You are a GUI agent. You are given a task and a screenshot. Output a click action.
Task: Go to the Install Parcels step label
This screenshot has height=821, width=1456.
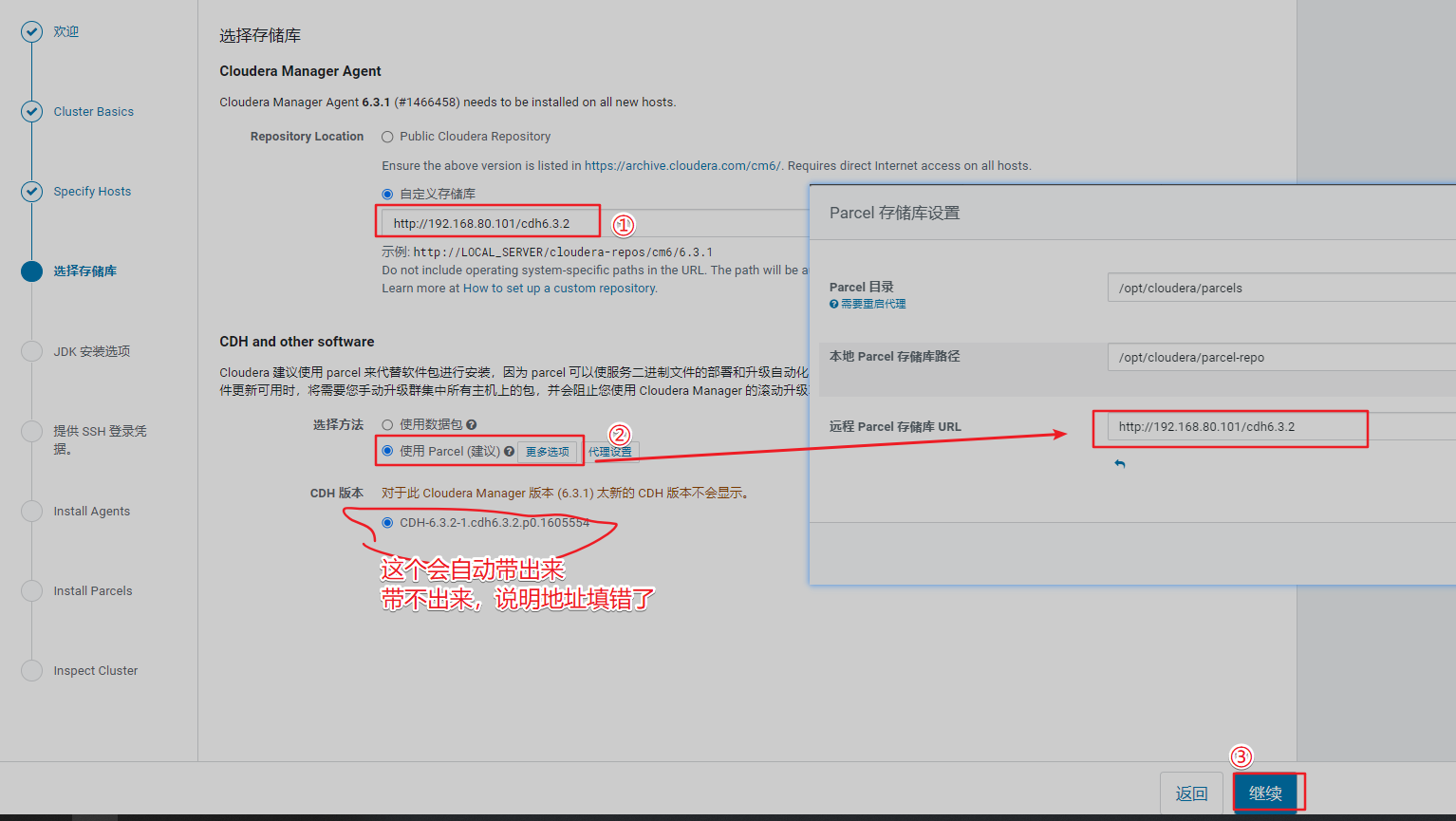point(93,590)
